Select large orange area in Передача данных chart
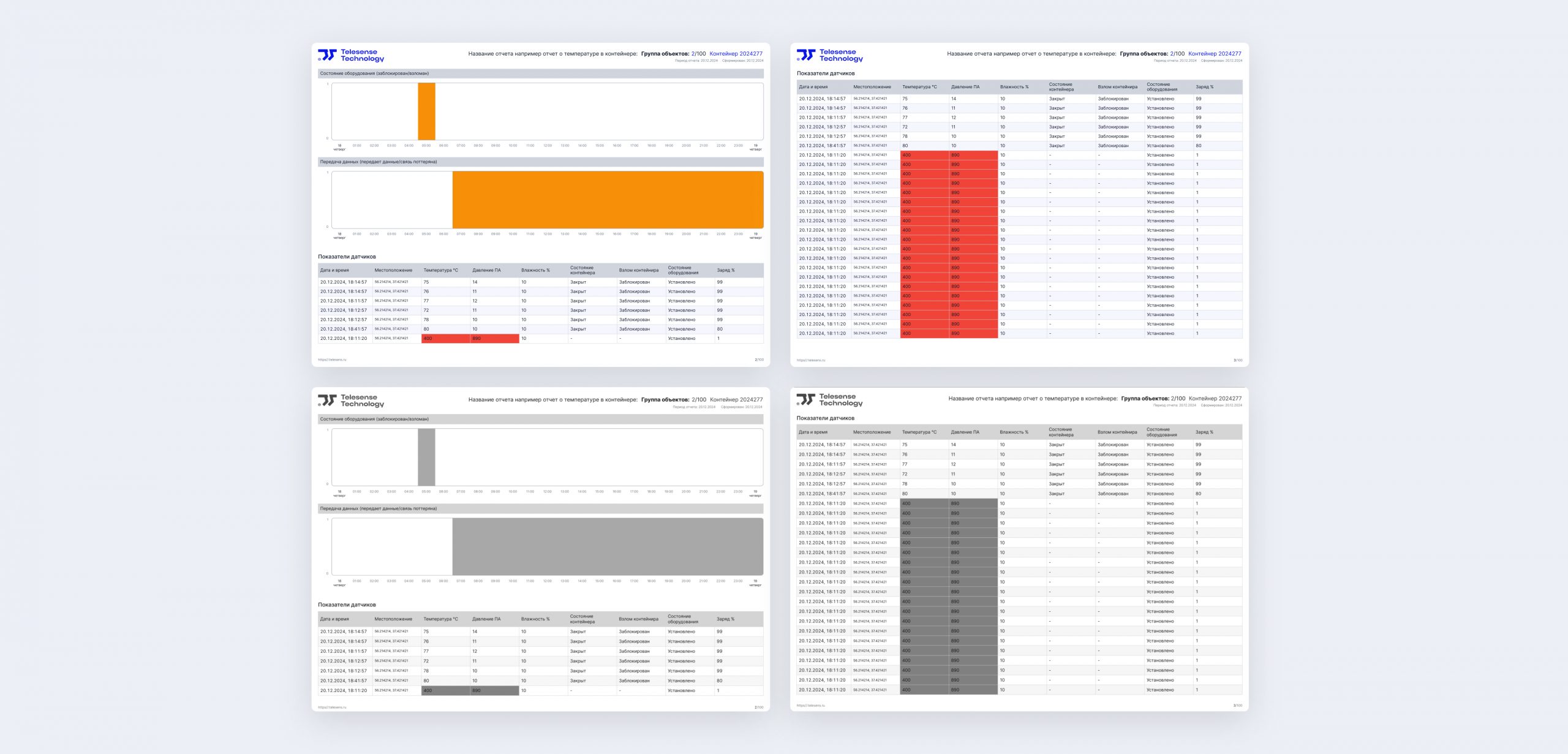 tap(608, 200)
